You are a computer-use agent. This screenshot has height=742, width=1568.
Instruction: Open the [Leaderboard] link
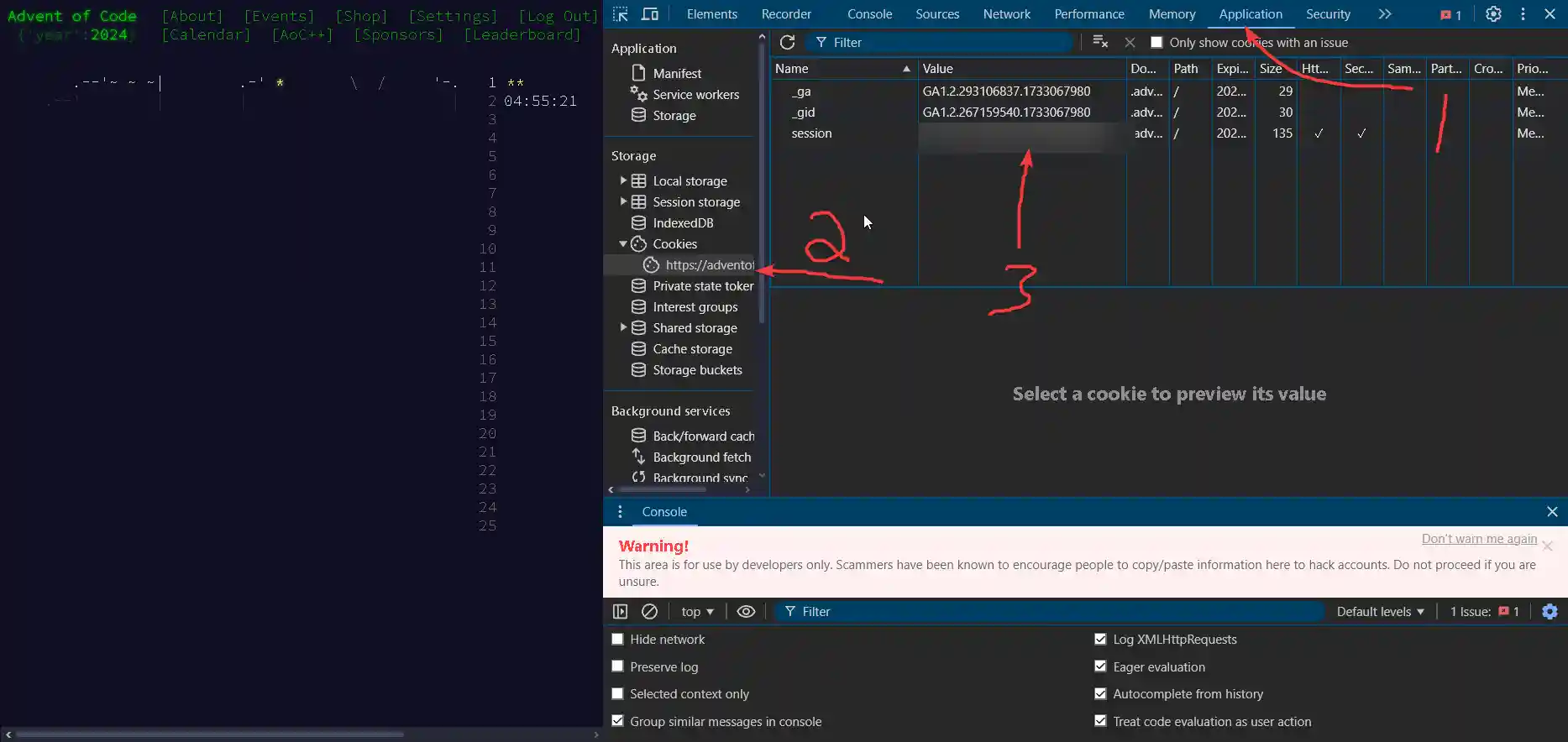pos(522,34)
